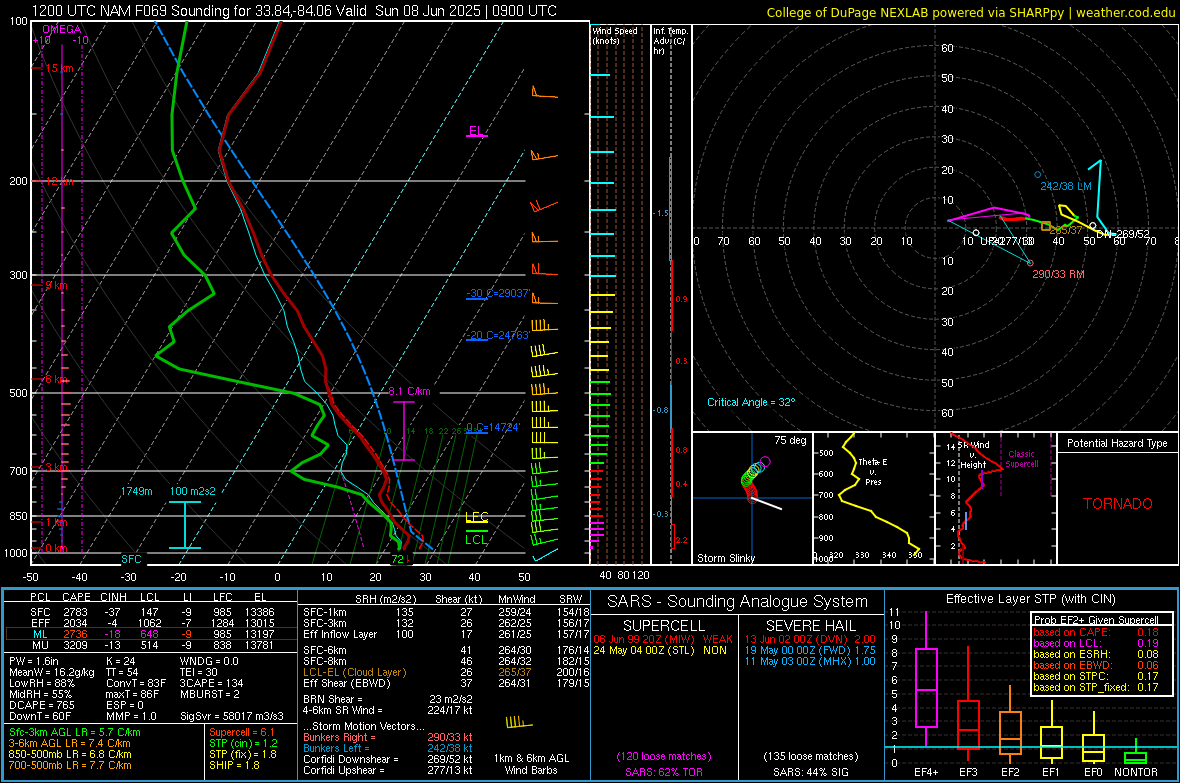
Task: Click the 'Wind Speed (knots)' header
Action: [615, 35]
